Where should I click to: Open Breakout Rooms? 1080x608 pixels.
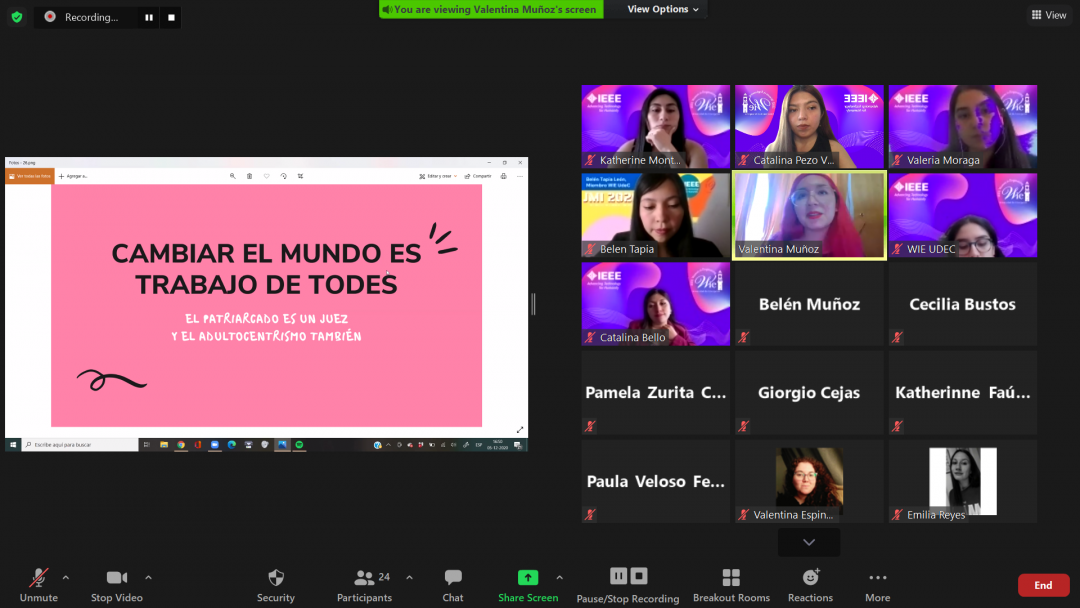pos(731,584)
